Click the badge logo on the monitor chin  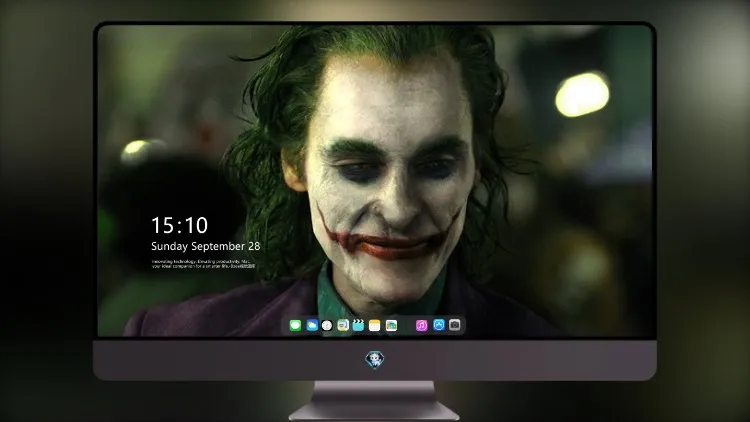375,360
